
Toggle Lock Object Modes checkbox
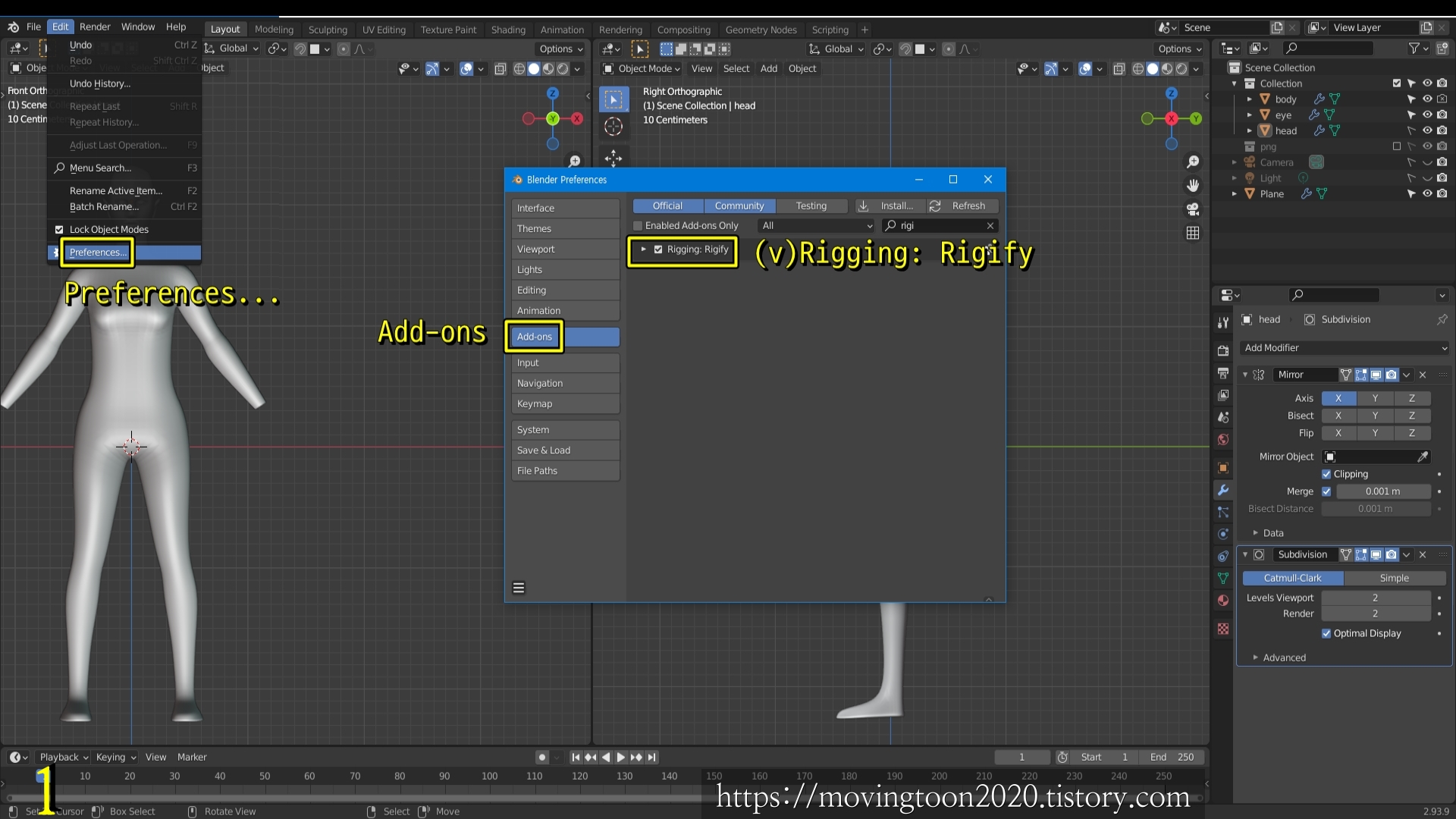(59, 229)
